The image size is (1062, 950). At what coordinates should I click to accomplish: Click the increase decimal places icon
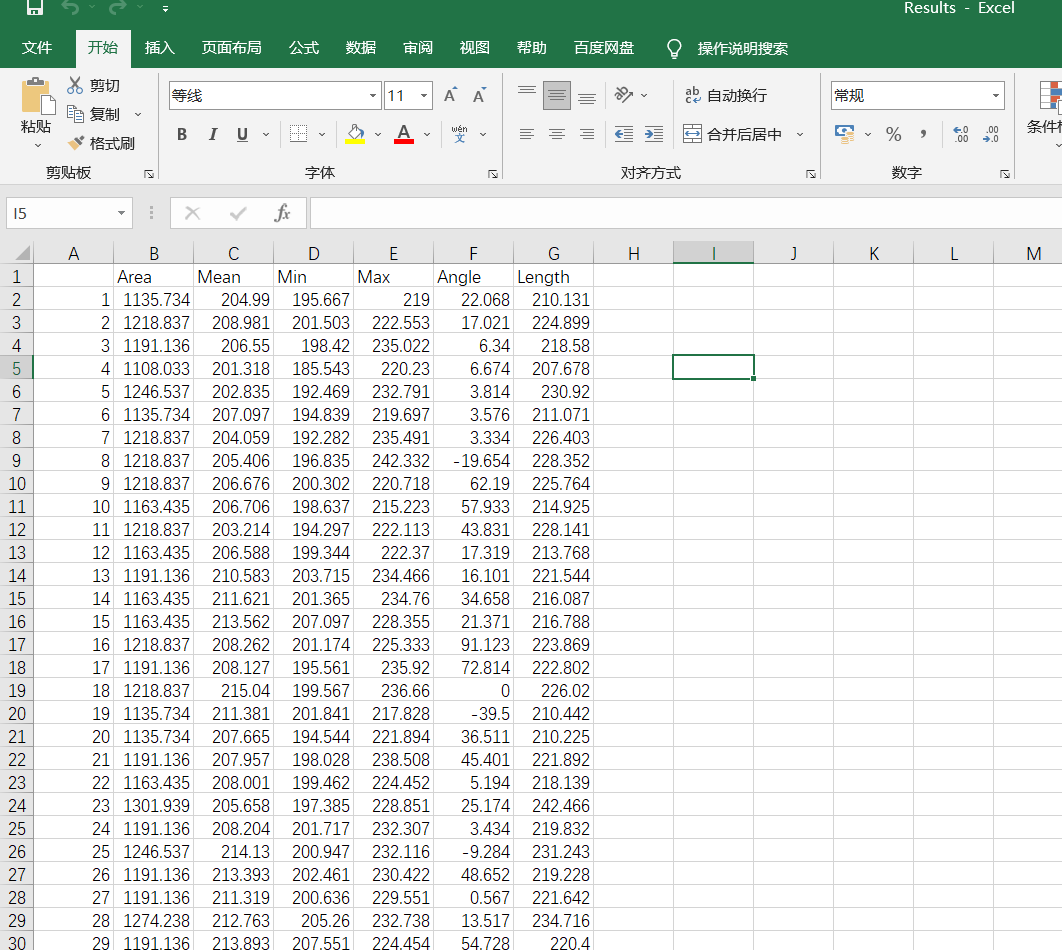[960, 134]
